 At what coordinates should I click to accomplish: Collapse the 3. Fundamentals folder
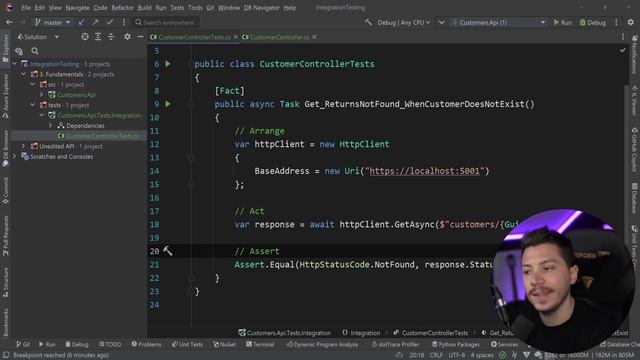(x=24, y=74)
